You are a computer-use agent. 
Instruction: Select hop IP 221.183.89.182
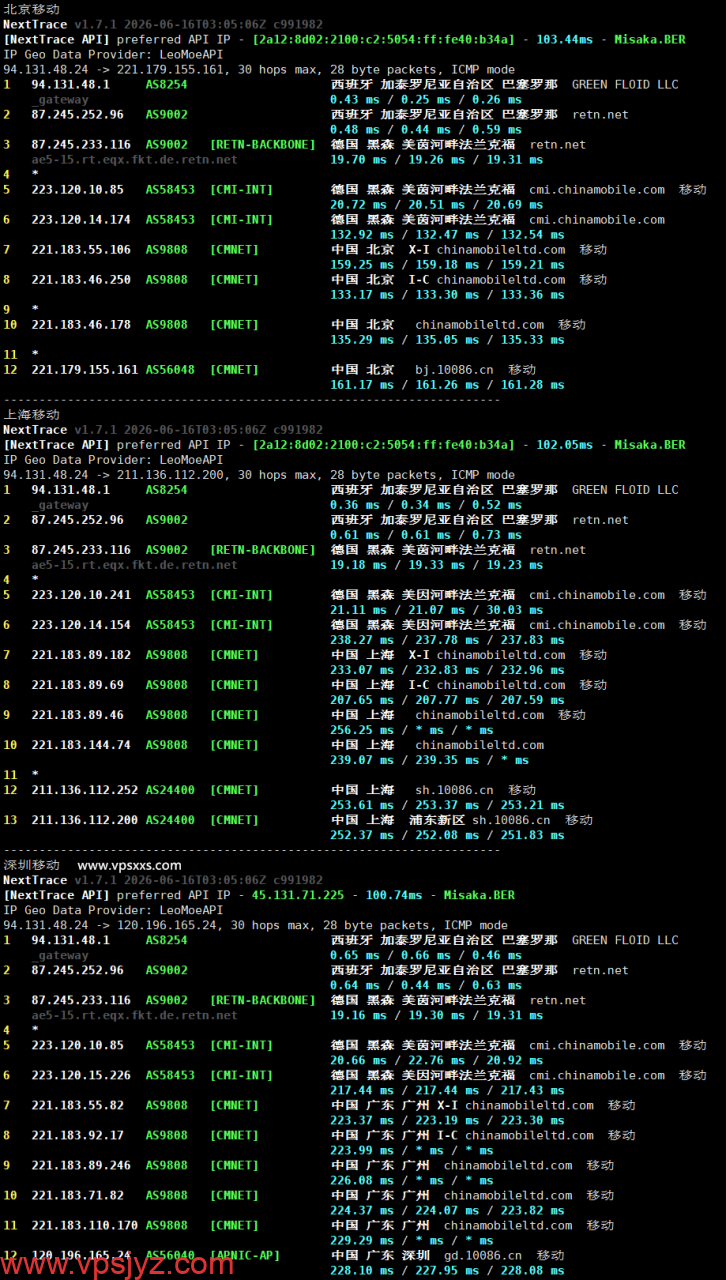coord(81,654)
